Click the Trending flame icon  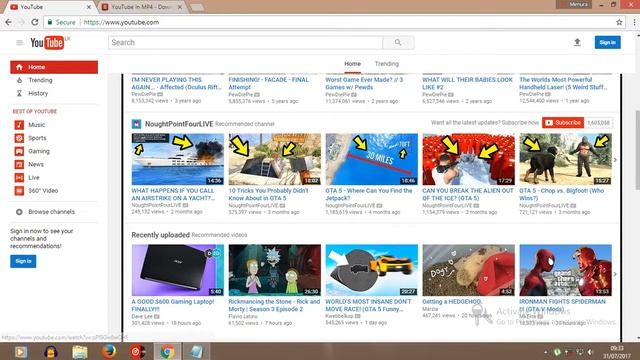(19, 80)
